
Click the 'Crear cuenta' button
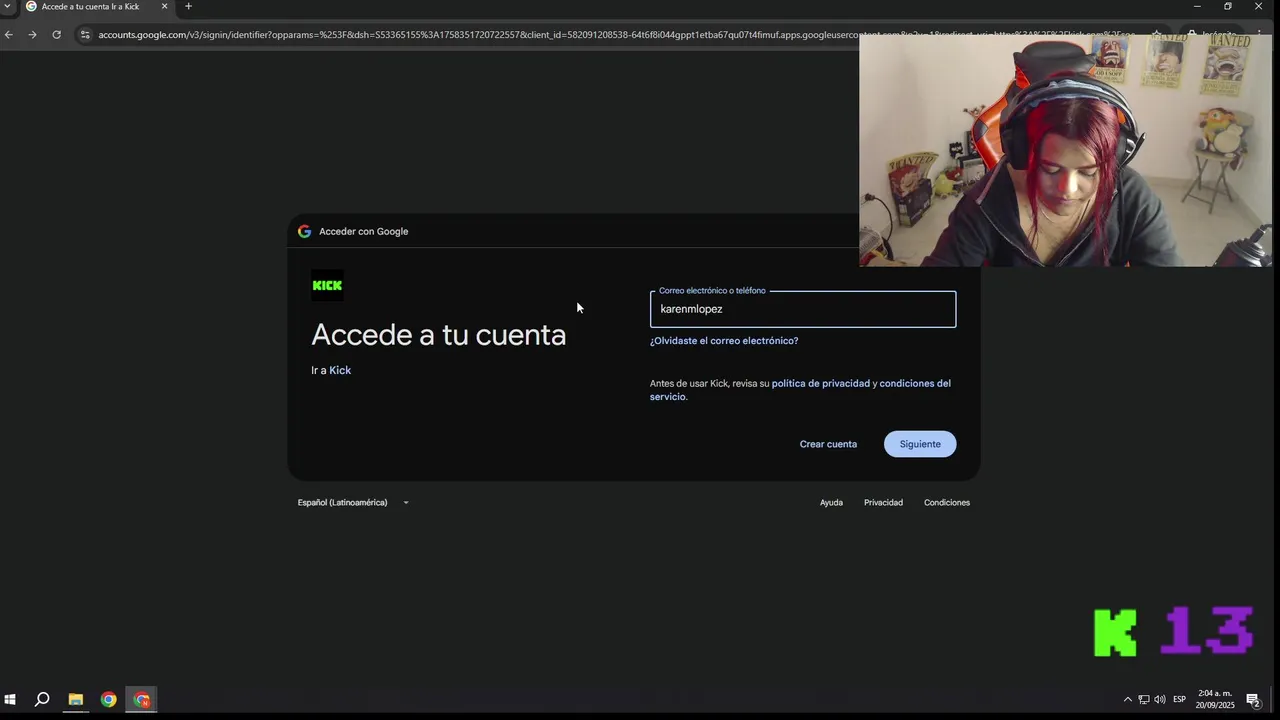[x=828, y=444]
